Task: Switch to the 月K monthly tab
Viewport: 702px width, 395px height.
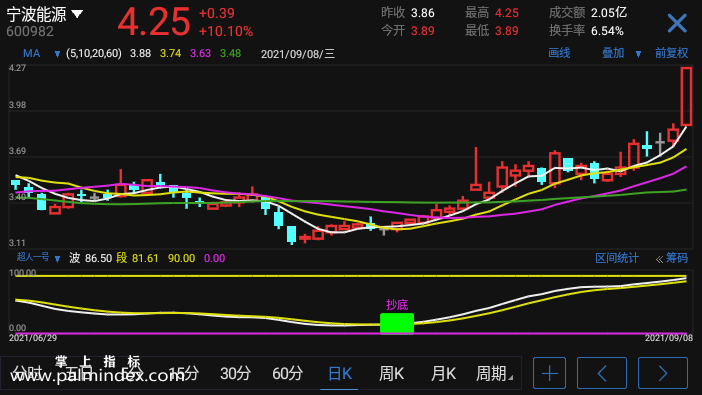Action: 443,373
